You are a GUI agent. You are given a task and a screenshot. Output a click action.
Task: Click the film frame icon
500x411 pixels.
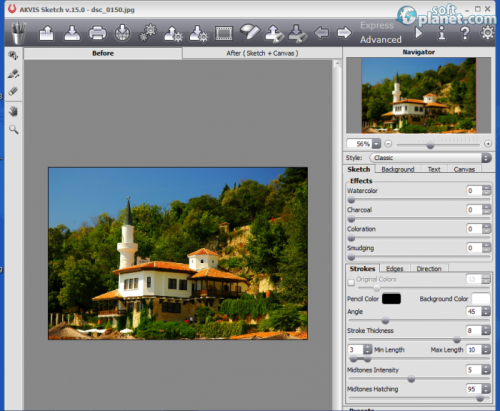click(224, 33)
